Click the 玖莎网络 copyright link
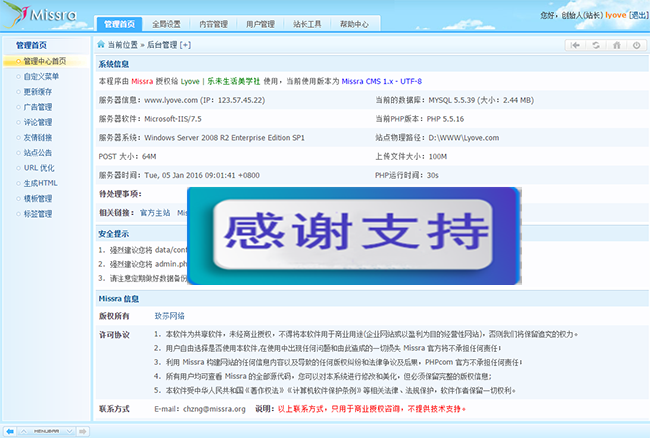The image size is (650, 438). 170,316
